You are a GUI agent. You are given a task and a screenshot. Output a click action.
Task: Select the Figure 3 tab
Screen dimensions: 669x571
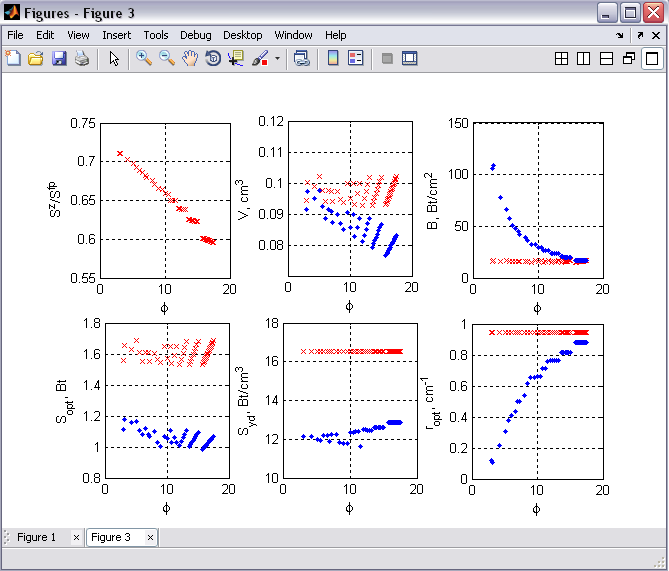click(111, 537)
